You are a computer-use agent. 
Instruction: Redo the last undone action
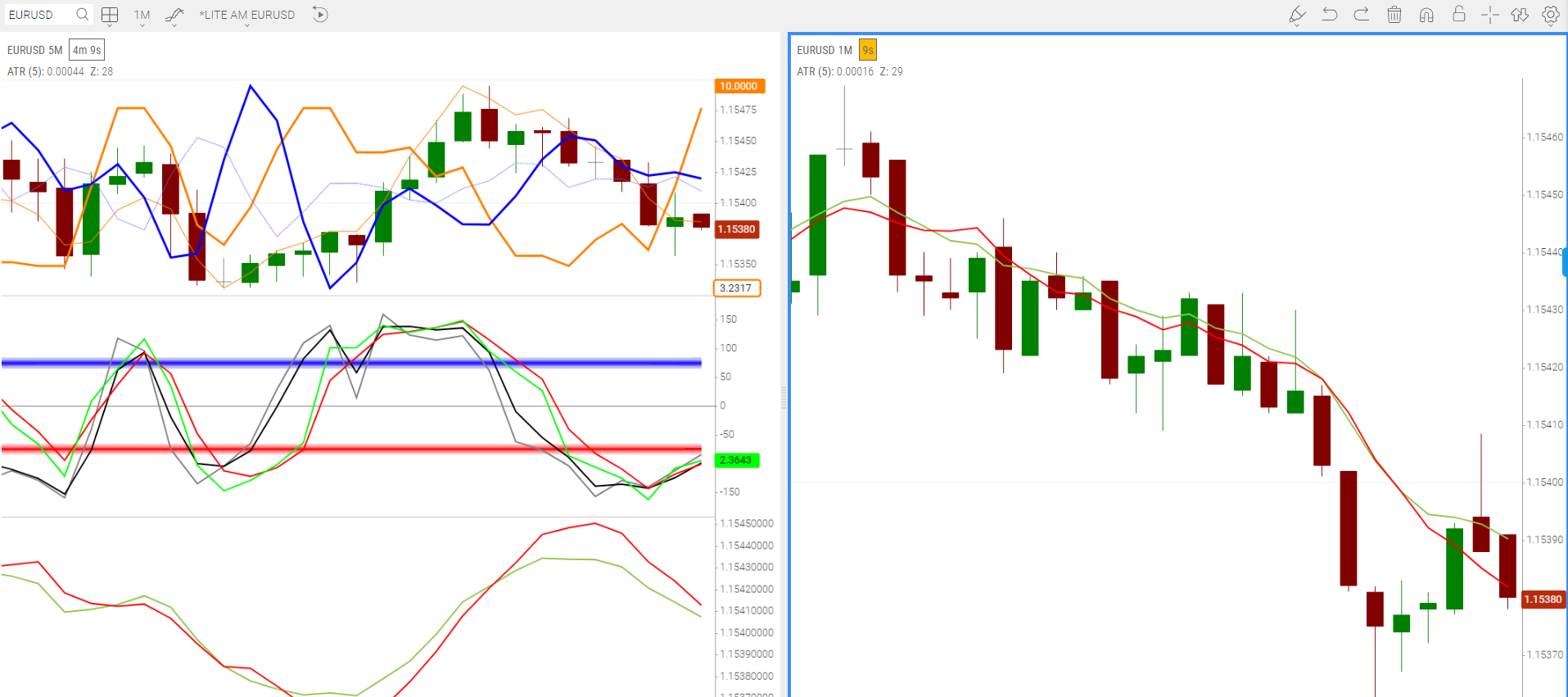(1362, 14)
